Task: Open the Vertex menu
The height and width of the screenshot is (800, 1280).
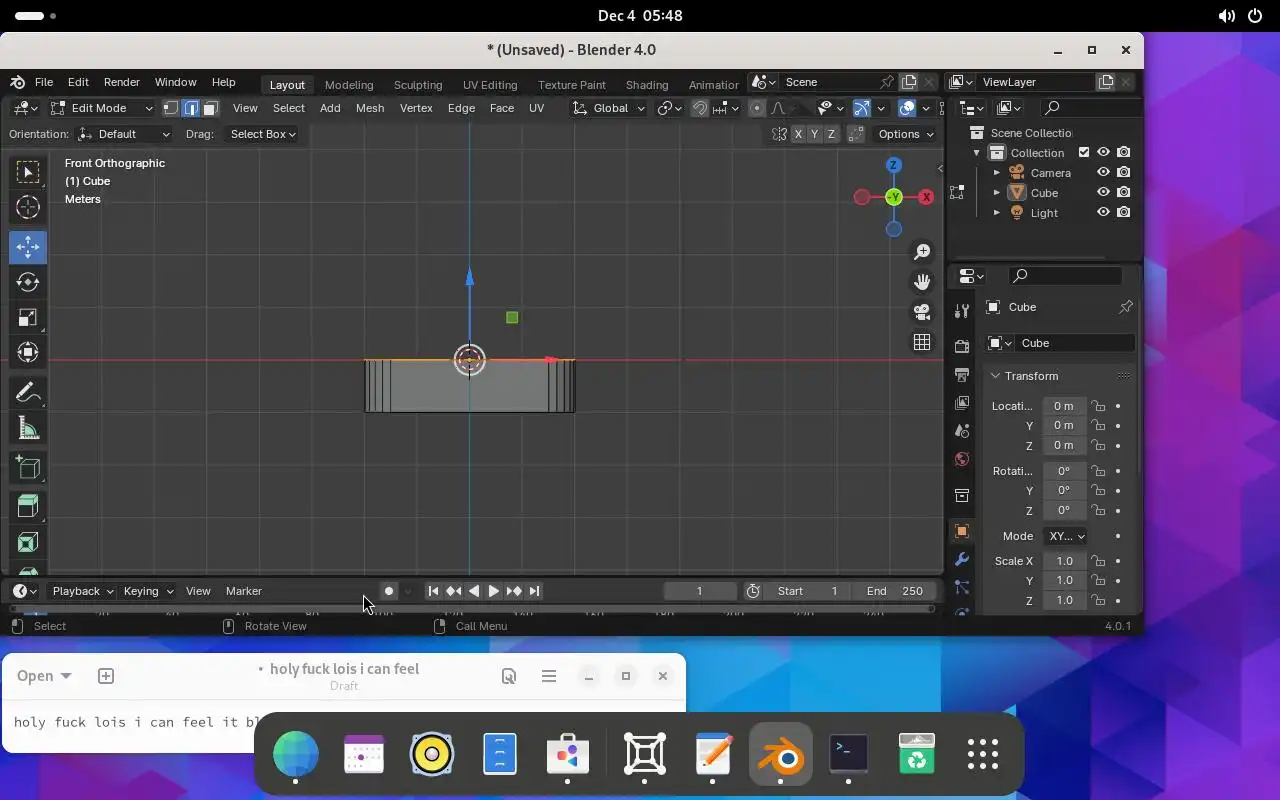Action: click(416, 108)
